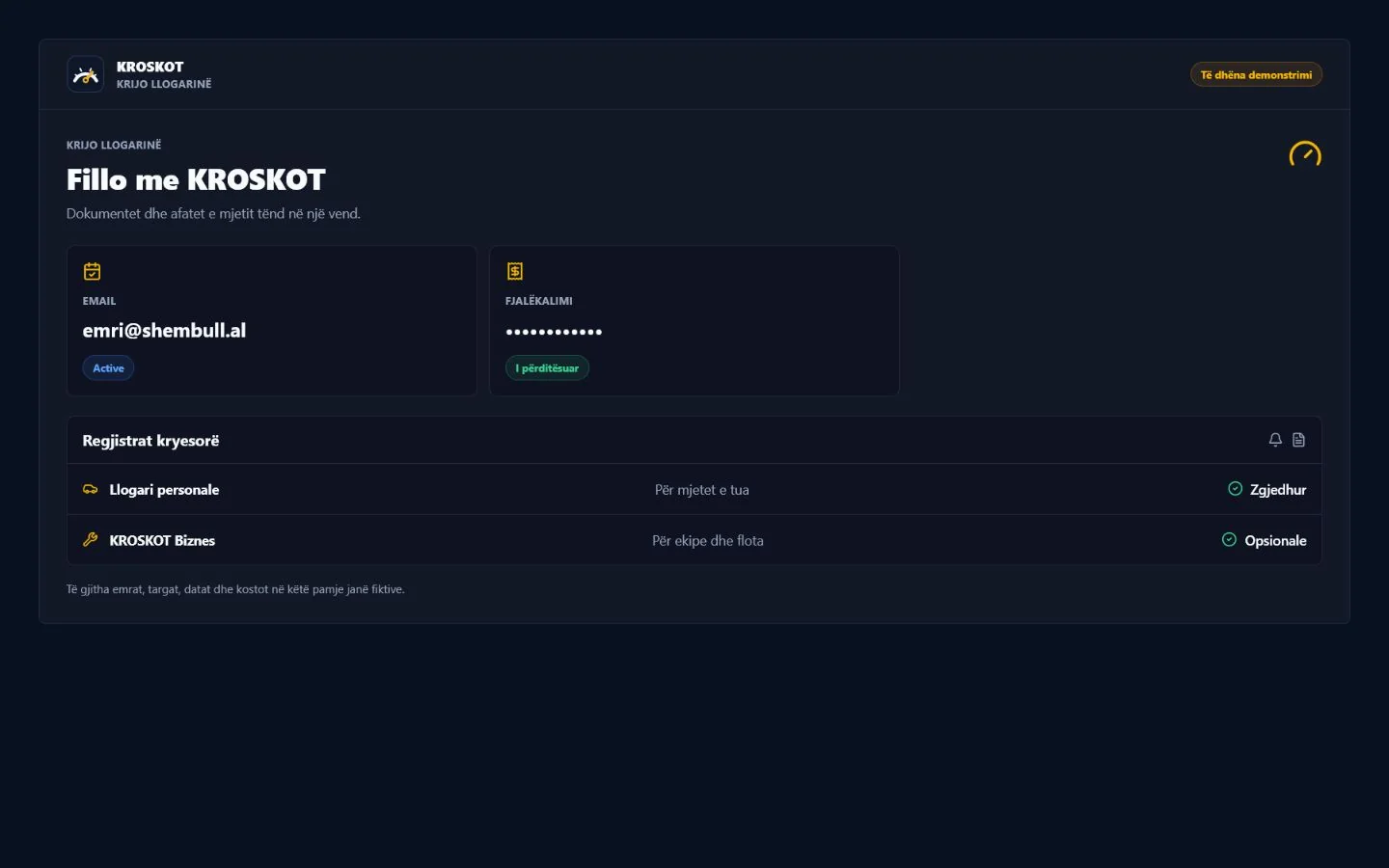1389x868 pixels.
Task: Click the check icon next to Zgjedhur
Action: point(1235,489)
